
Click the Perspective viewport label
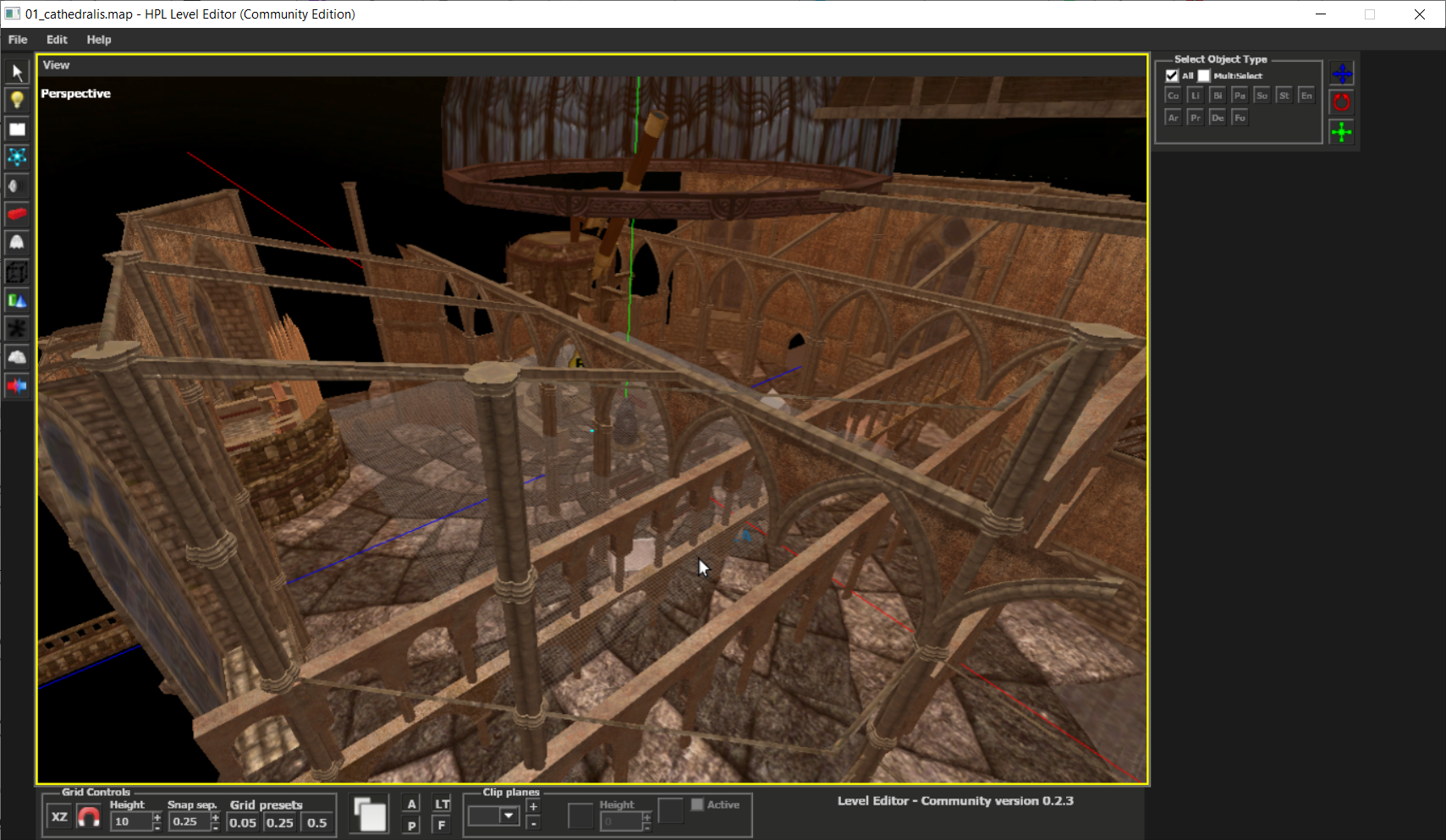click(x=76, y=94)
